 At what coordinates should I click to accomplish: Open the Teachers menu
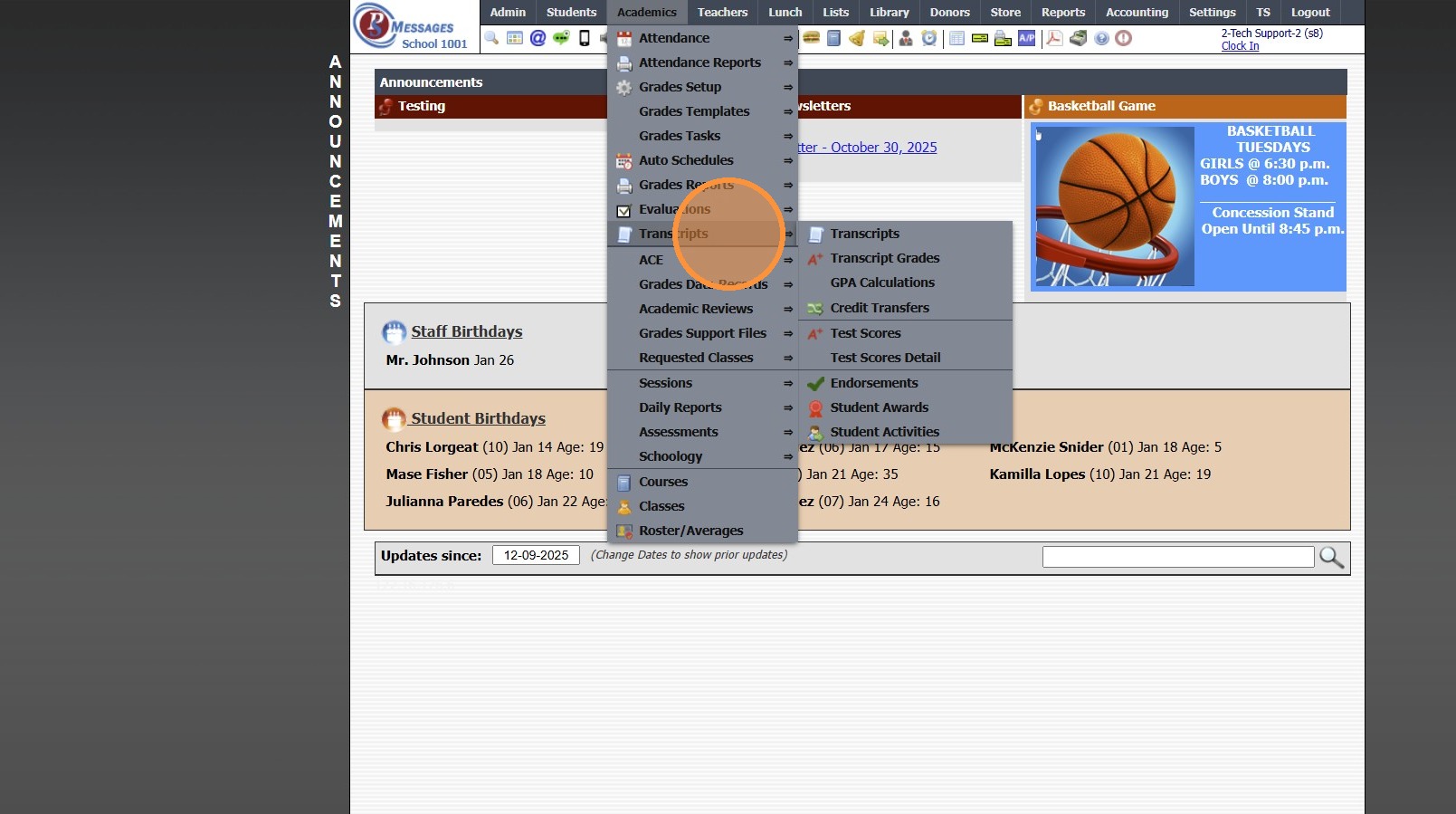pyautogui.click(x=722, y=12)
